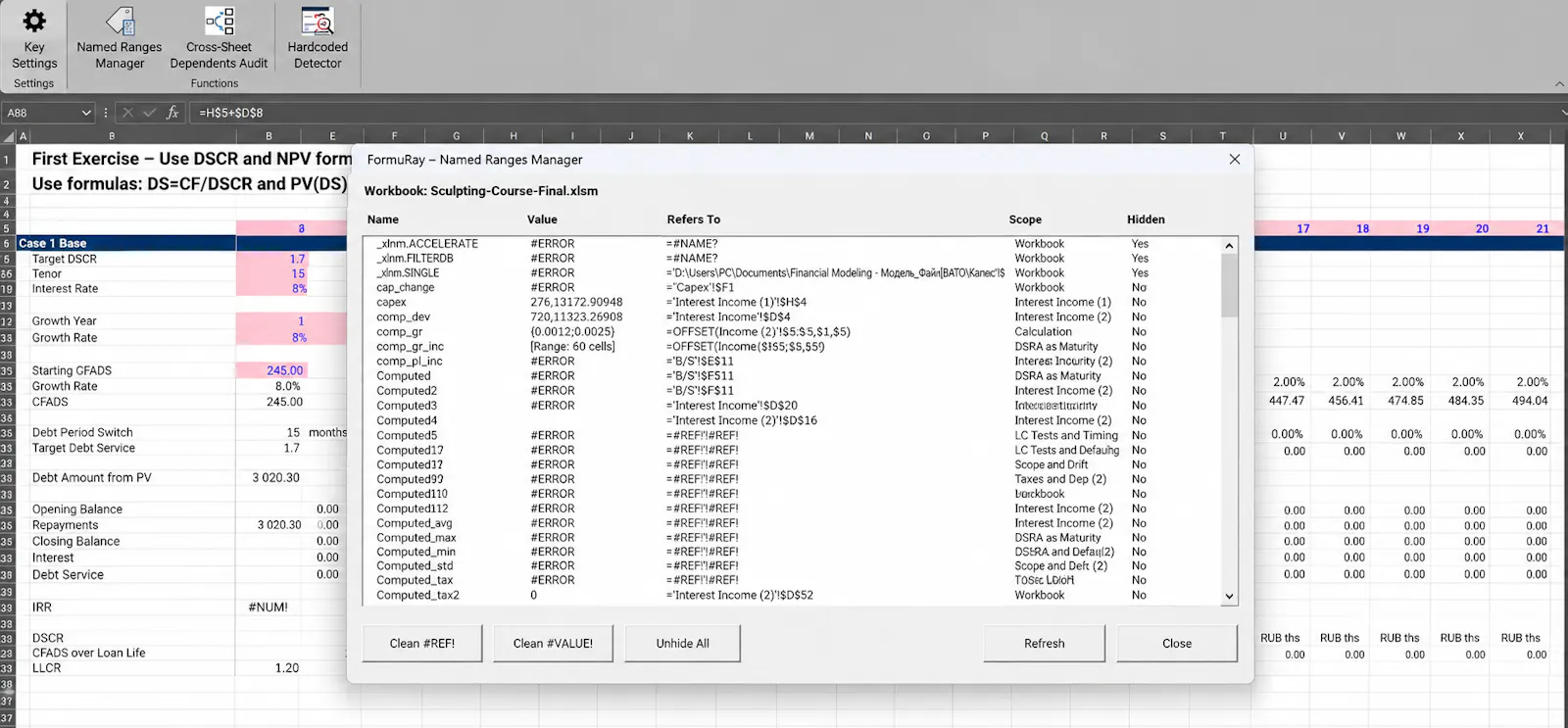Select the comp_pl_inc named range
Viewport: 1568px width, 728px height.
point(792,362)
